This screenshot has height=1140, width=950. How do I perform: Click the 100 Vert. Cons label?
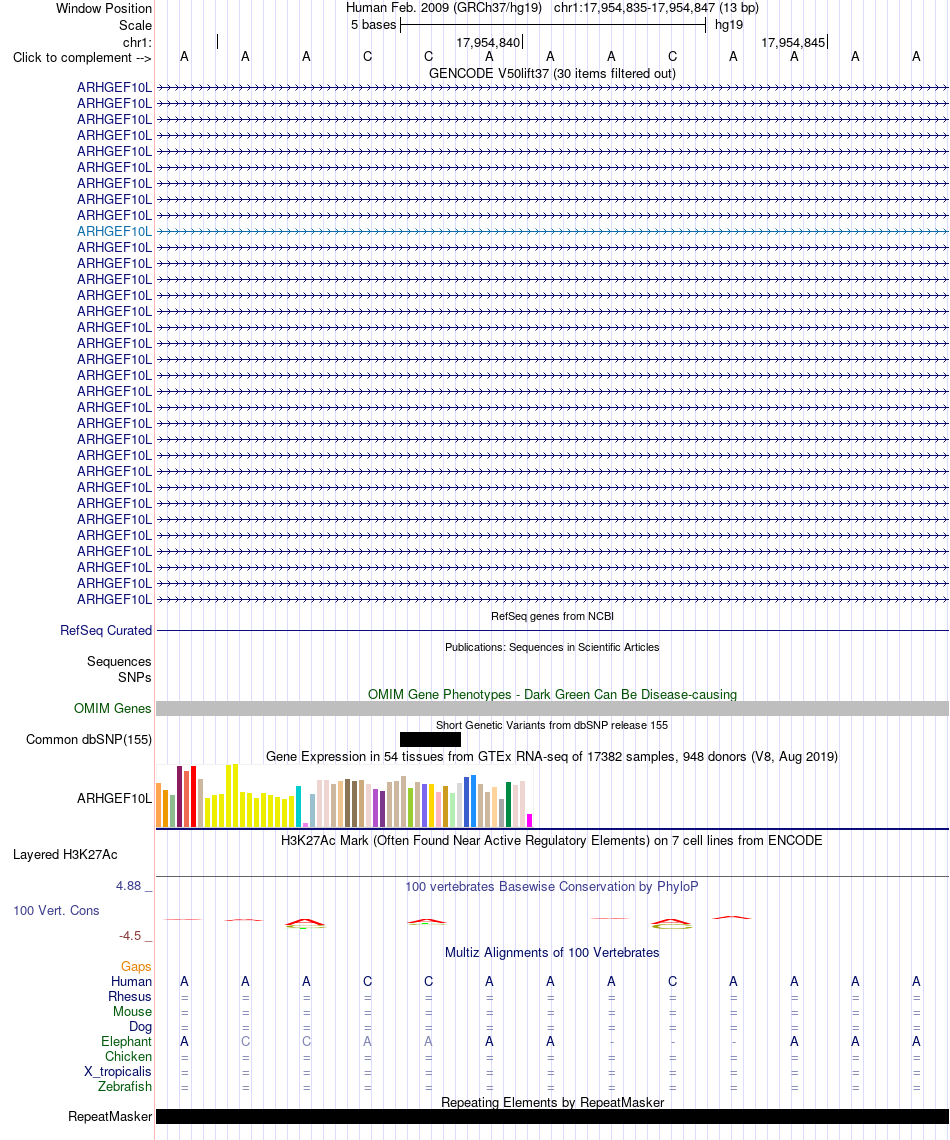(56, 910)
